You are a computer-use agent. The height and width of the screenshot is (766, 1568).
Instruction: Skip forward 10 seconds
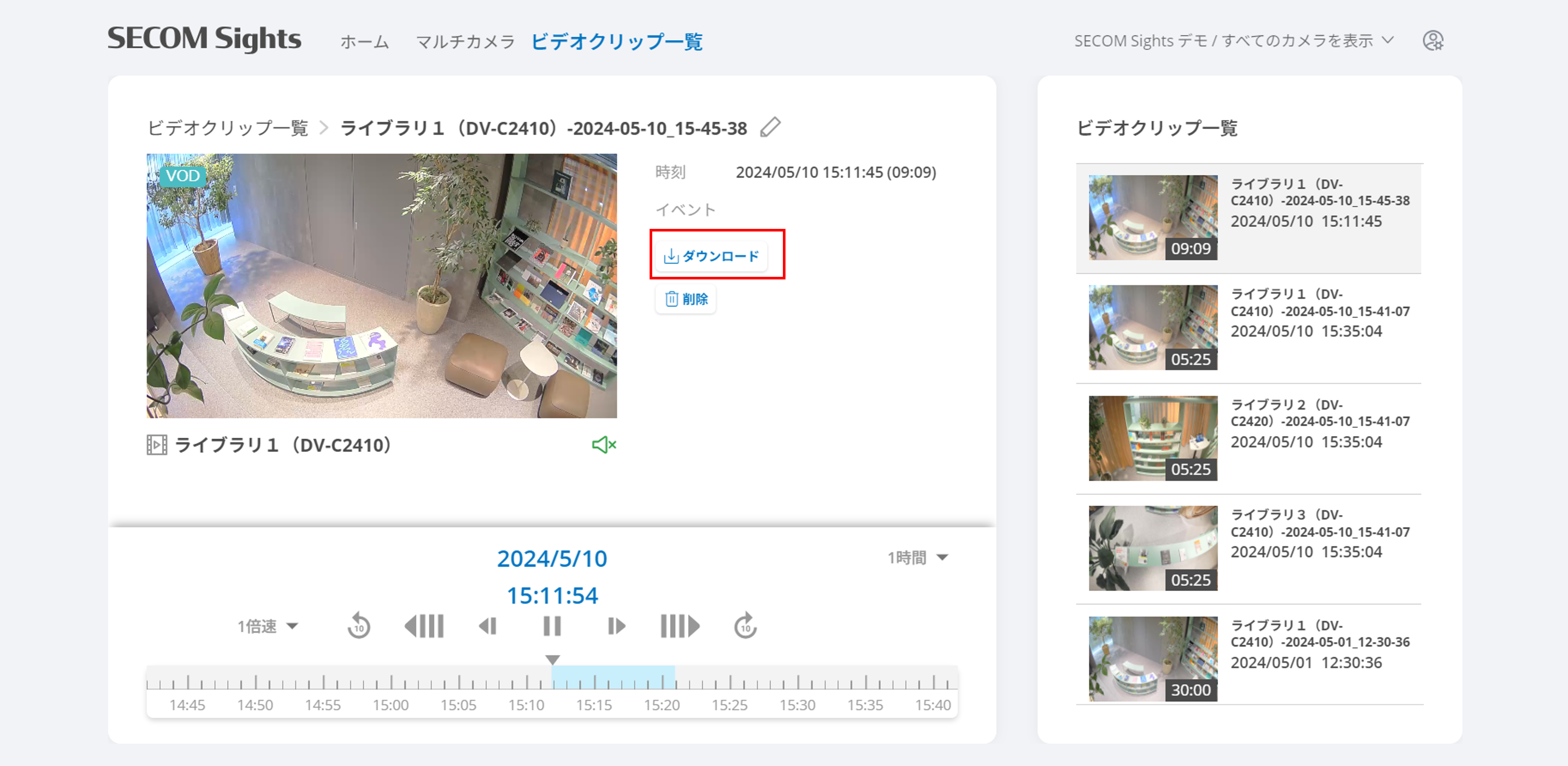coord(746,626)
